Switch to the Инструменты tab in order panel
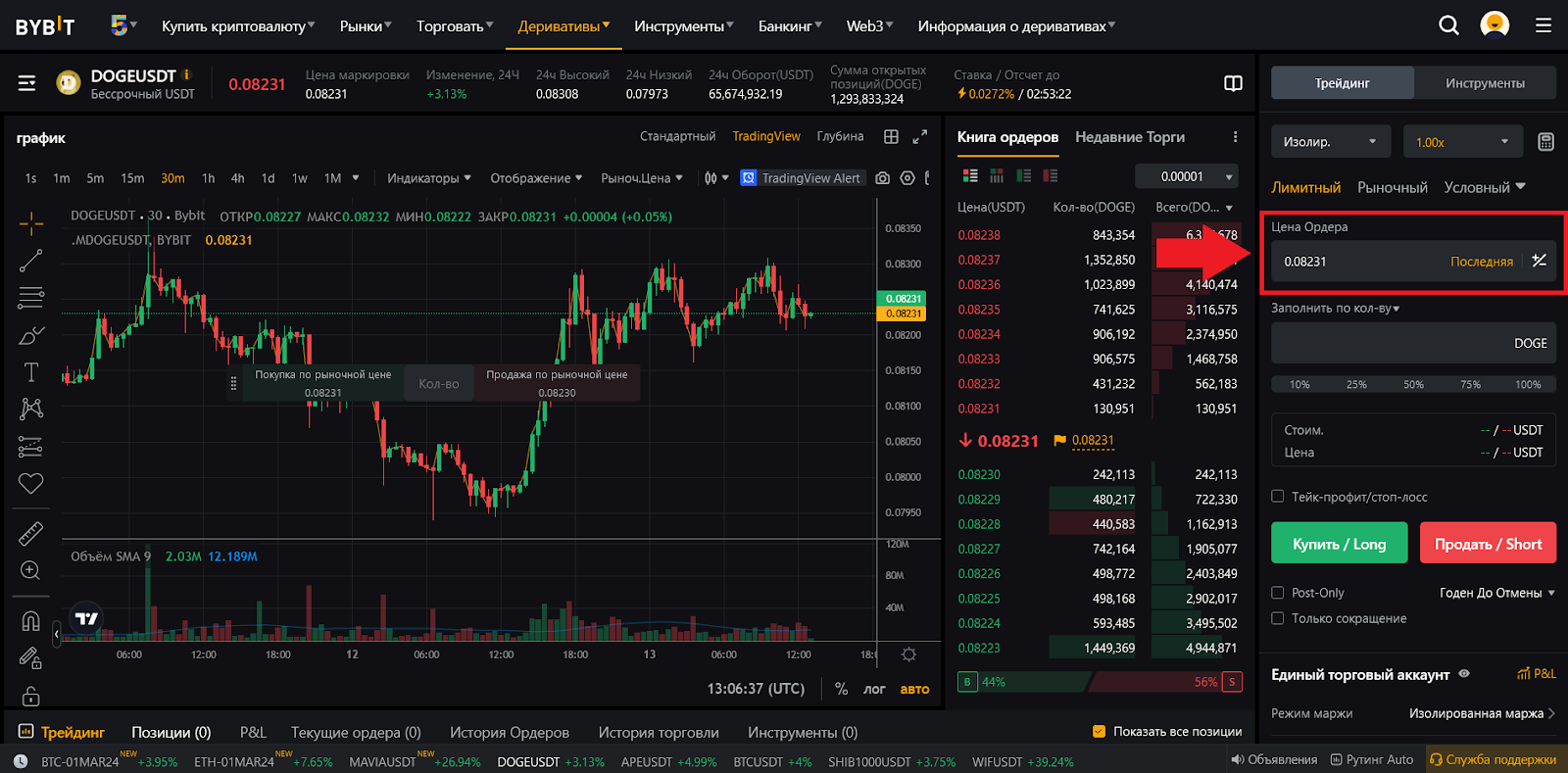The image size is (1568, 773). [1485, 83]
